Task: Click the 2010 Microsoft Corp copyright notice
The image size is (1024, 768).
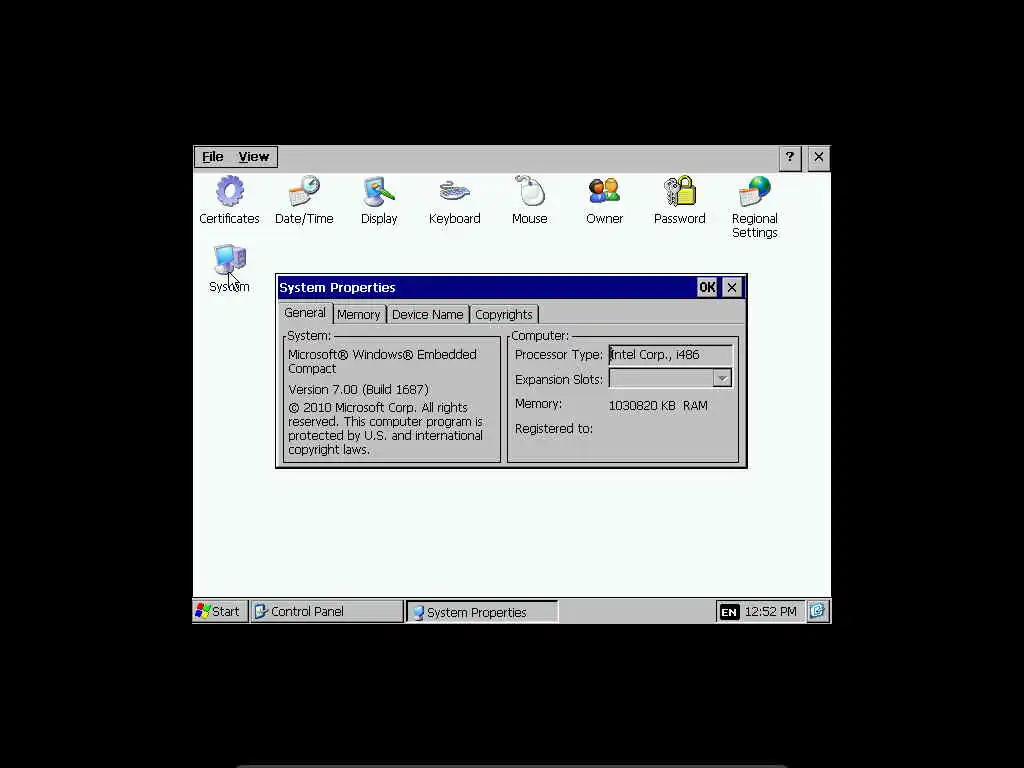Action: coord(385,428)
